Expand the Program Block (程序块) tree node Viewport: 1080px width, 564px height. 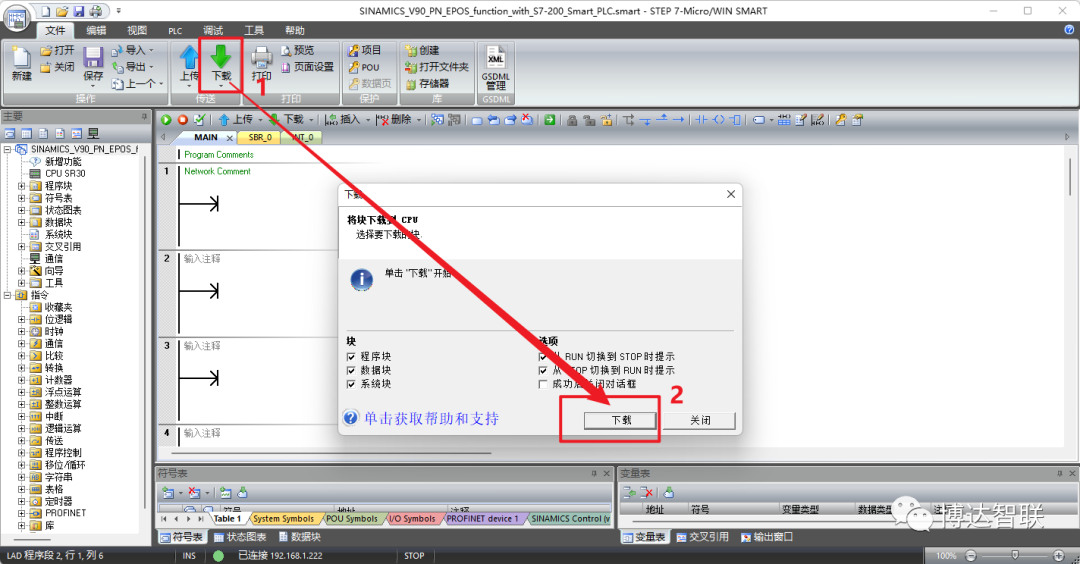coord(21,186)
